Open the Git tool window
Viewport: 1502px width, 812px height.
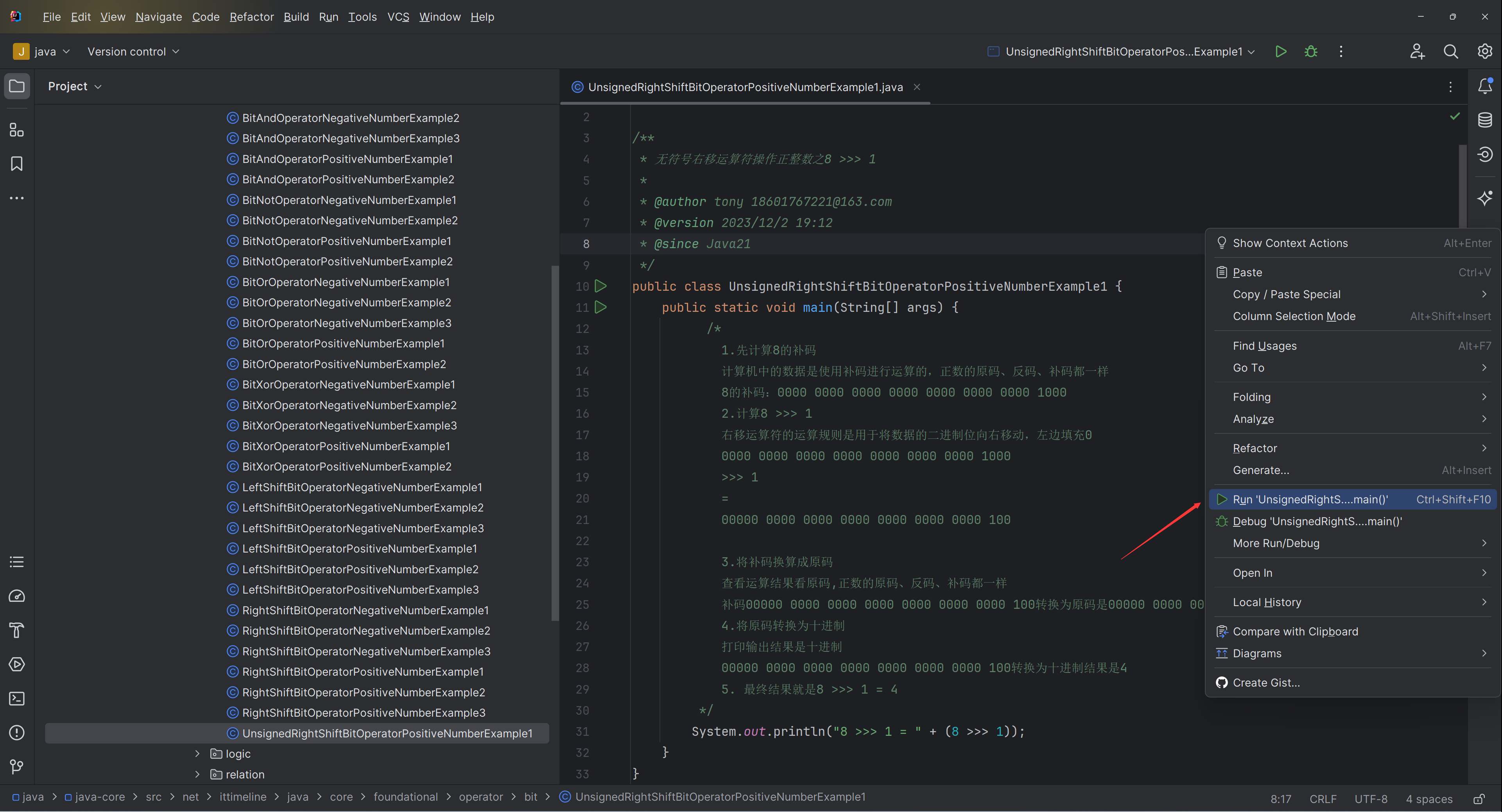tap(17, 767)
